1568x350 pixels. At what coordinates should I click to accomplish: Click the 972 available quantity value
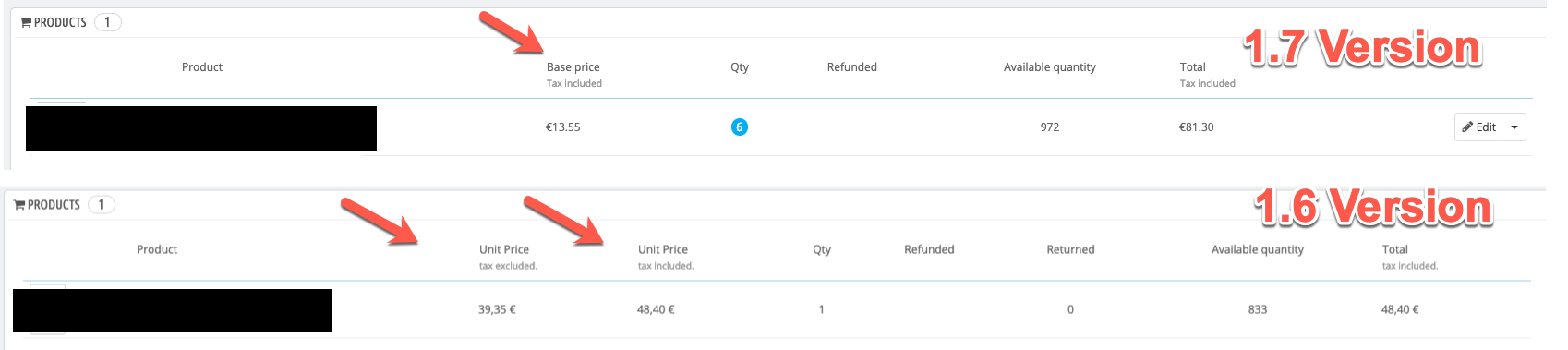1050,127
